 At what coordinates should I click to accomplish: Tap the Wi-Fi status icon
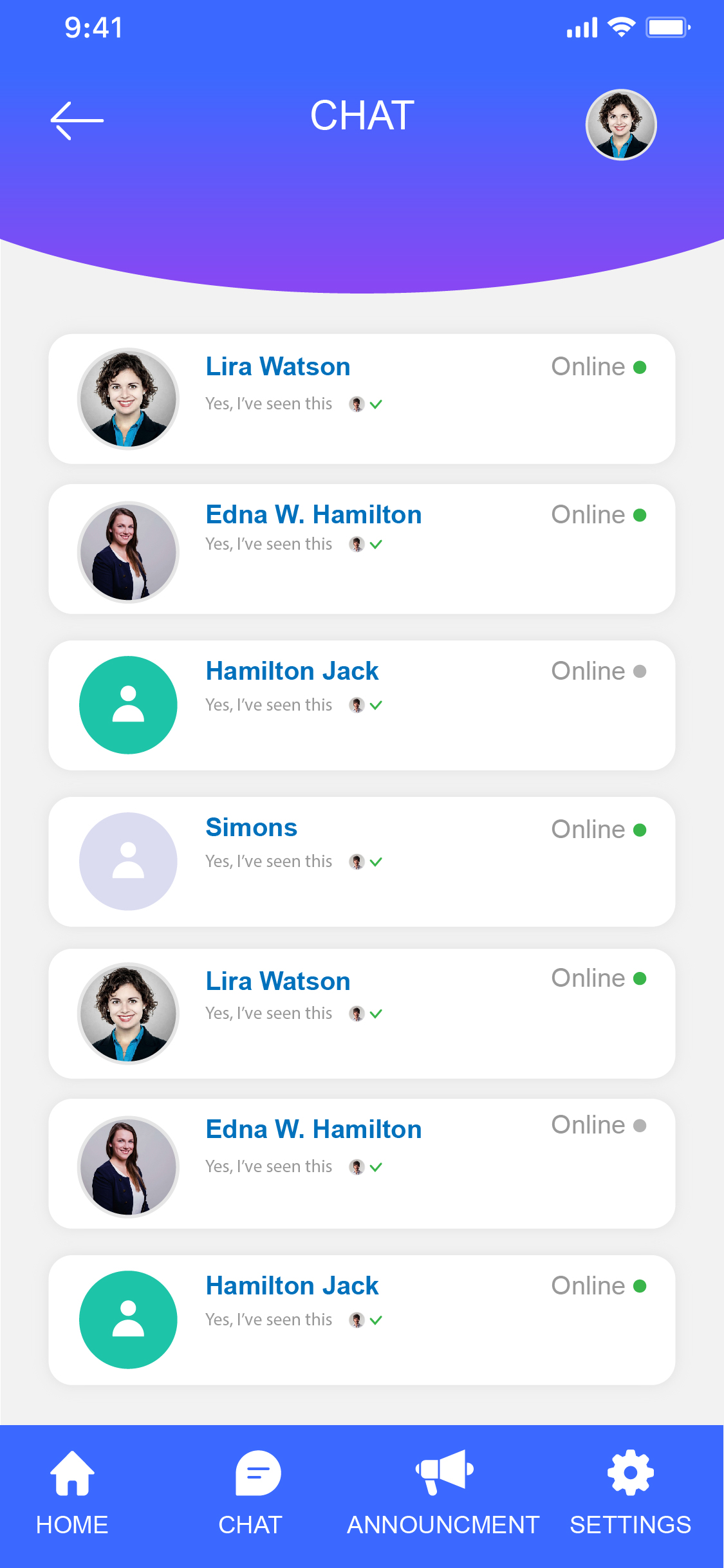[x=621, y=28]
